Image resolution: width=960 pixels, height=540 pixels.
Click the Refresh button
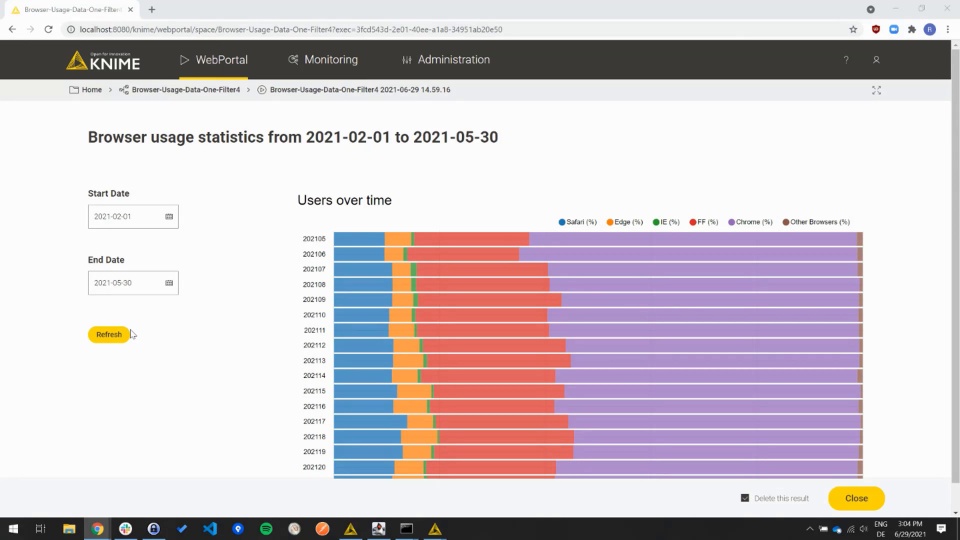(109, 334)
